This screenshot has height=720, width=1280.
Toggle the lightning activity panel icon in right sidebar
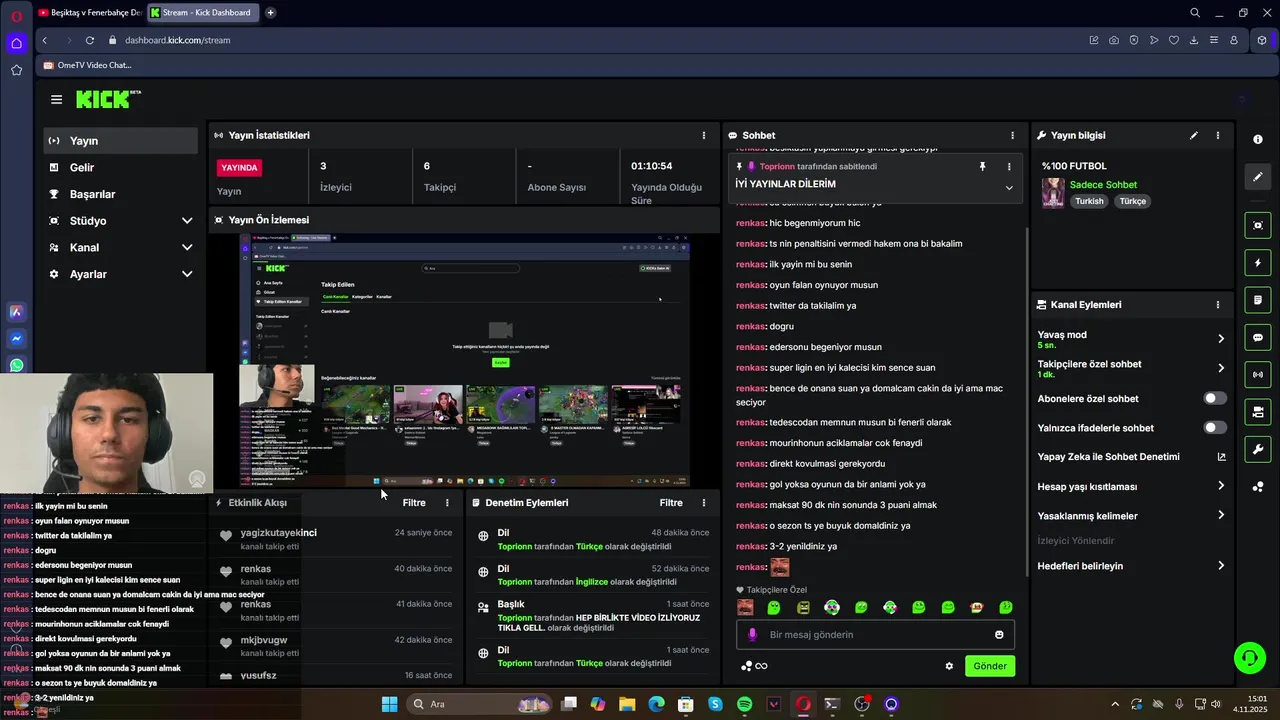1258,263
